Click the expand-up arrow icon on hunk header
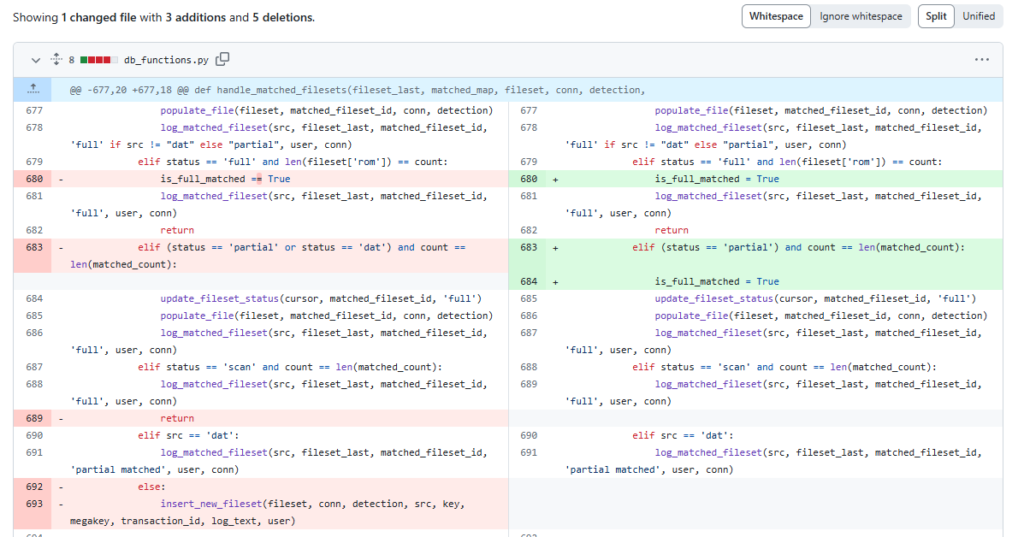This screenshot has height=537, width=1024. click(x=34, y=90)
